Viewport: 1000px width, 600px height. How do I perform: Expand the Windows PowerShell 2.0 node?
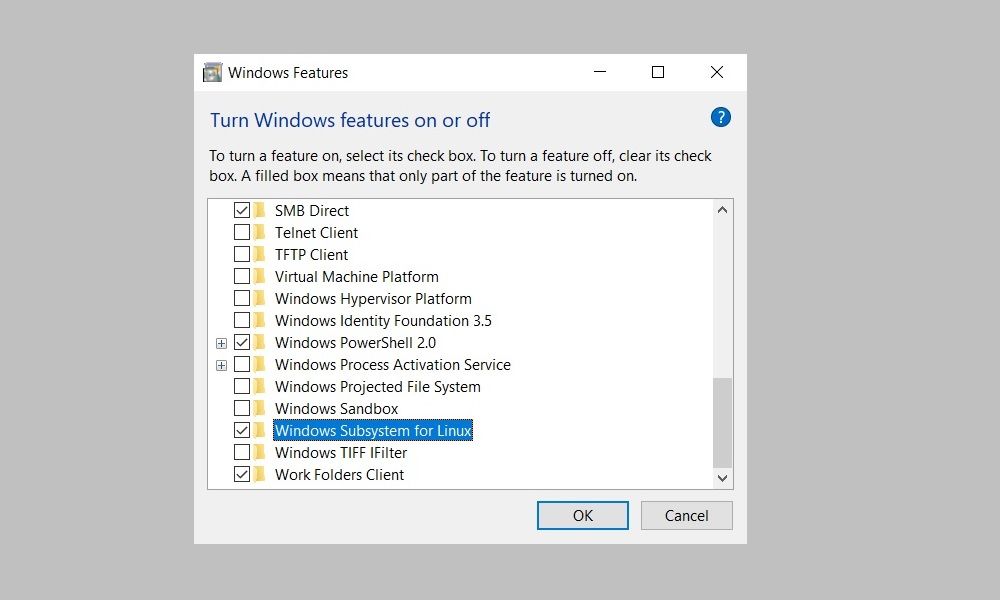coord(222,342)
